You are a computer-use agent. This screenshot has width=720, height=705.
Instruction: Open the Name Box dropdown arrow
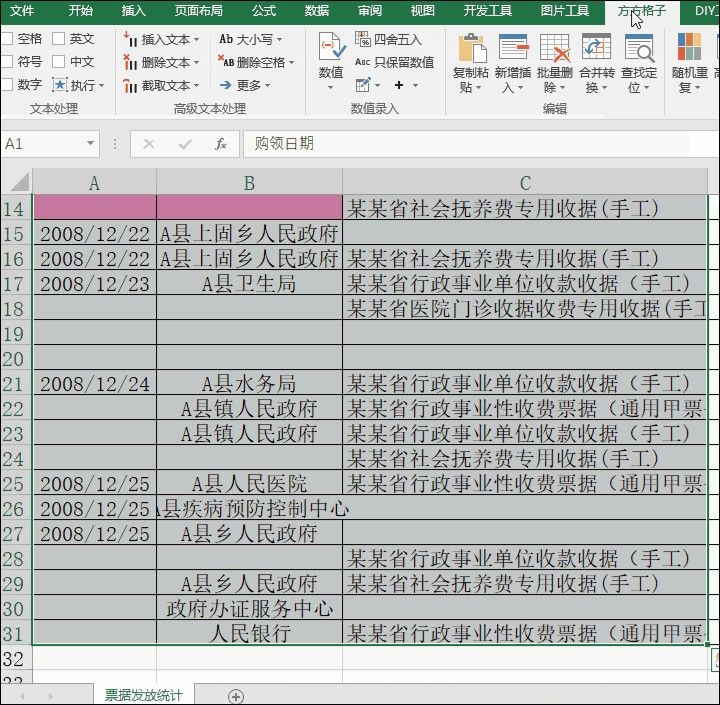pos(90,144)
